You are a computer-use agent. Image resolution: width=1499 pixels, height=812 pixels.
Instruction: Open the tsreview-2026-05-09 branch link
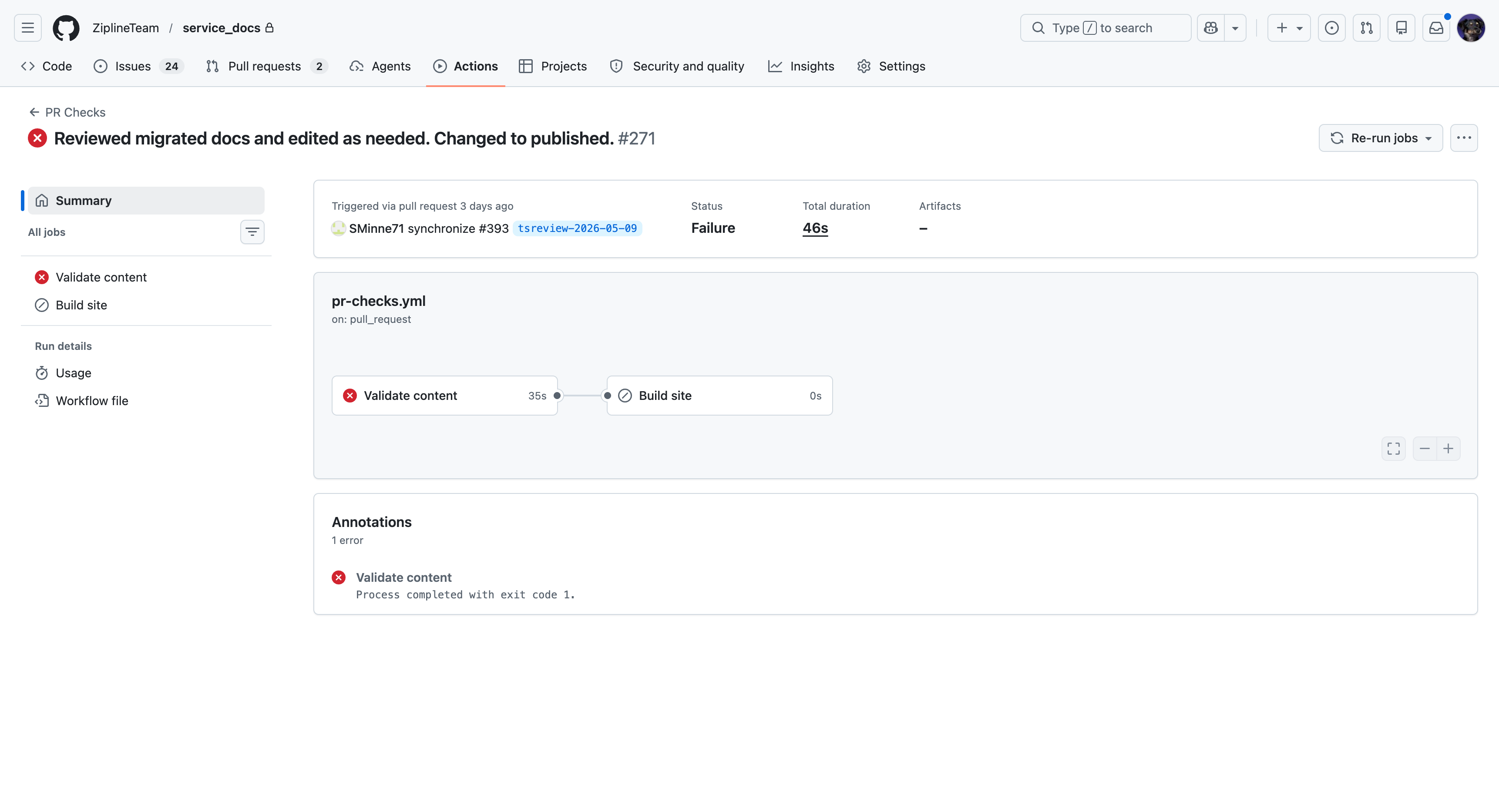[577, 228]
